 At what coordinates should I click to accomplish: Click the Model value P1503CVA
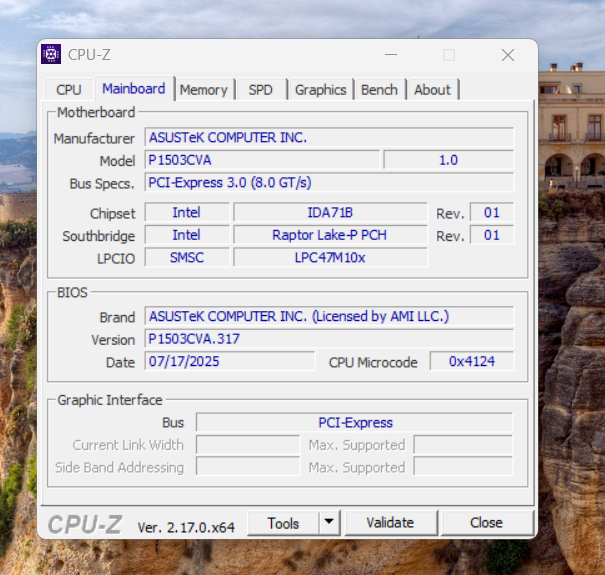tap(262, 160)
